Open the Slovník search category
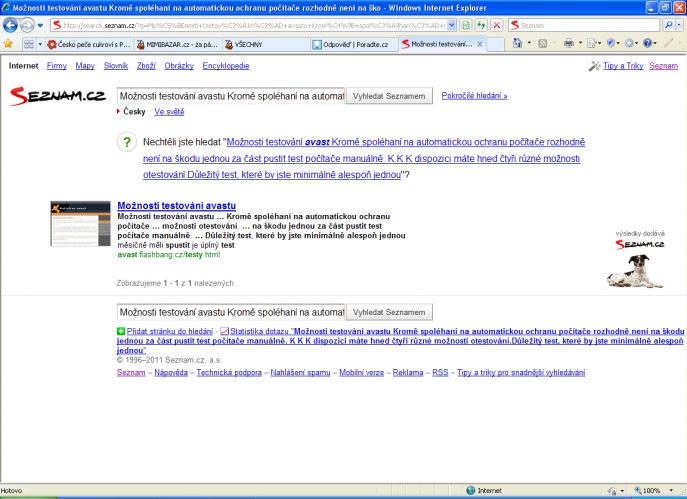Image resolution: width=687 pixels, height=499 pixels. pos(116,66)
